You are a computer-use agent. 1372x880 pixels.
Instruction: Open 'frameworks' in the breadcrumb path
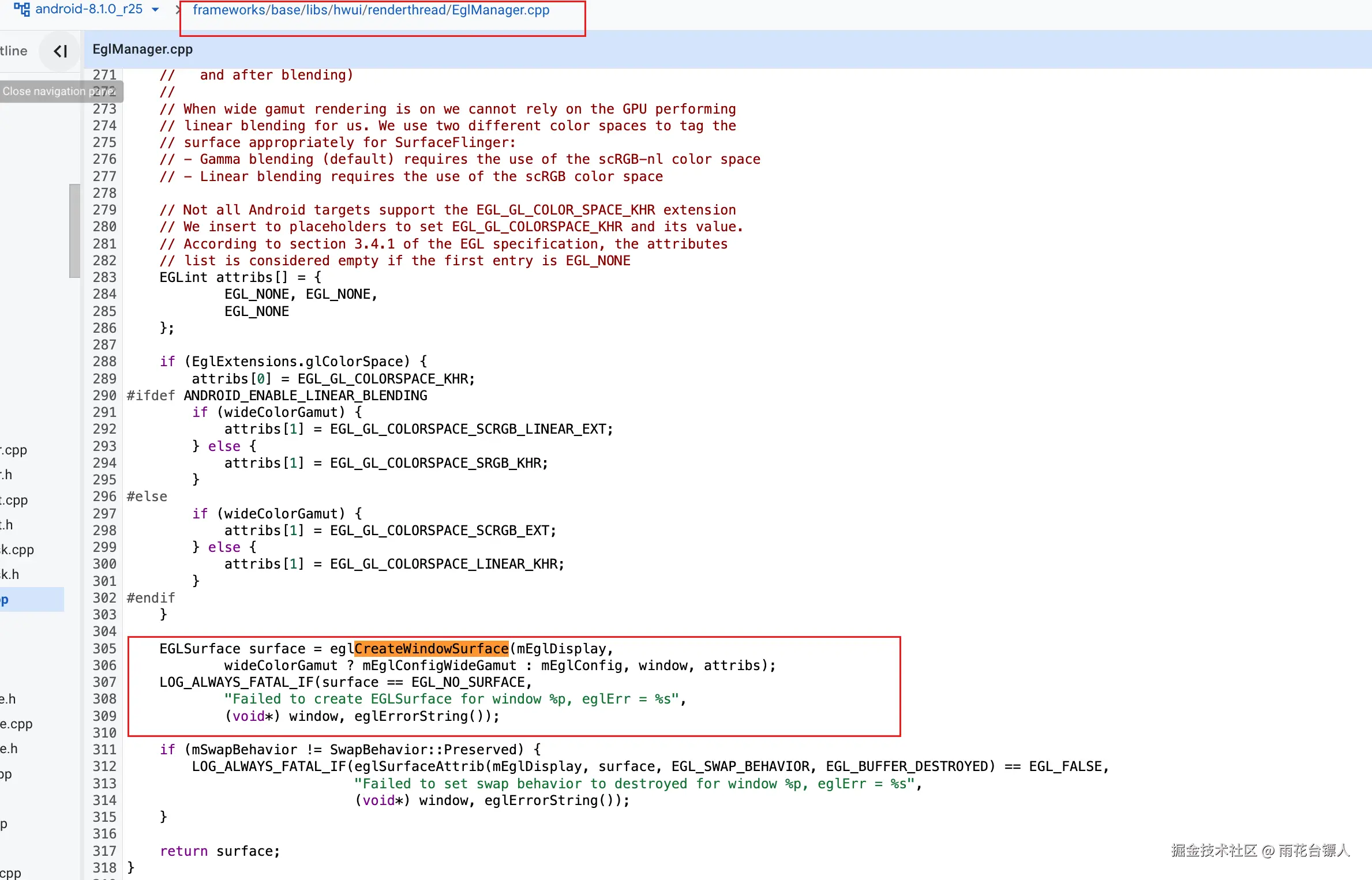coord(228,10)
